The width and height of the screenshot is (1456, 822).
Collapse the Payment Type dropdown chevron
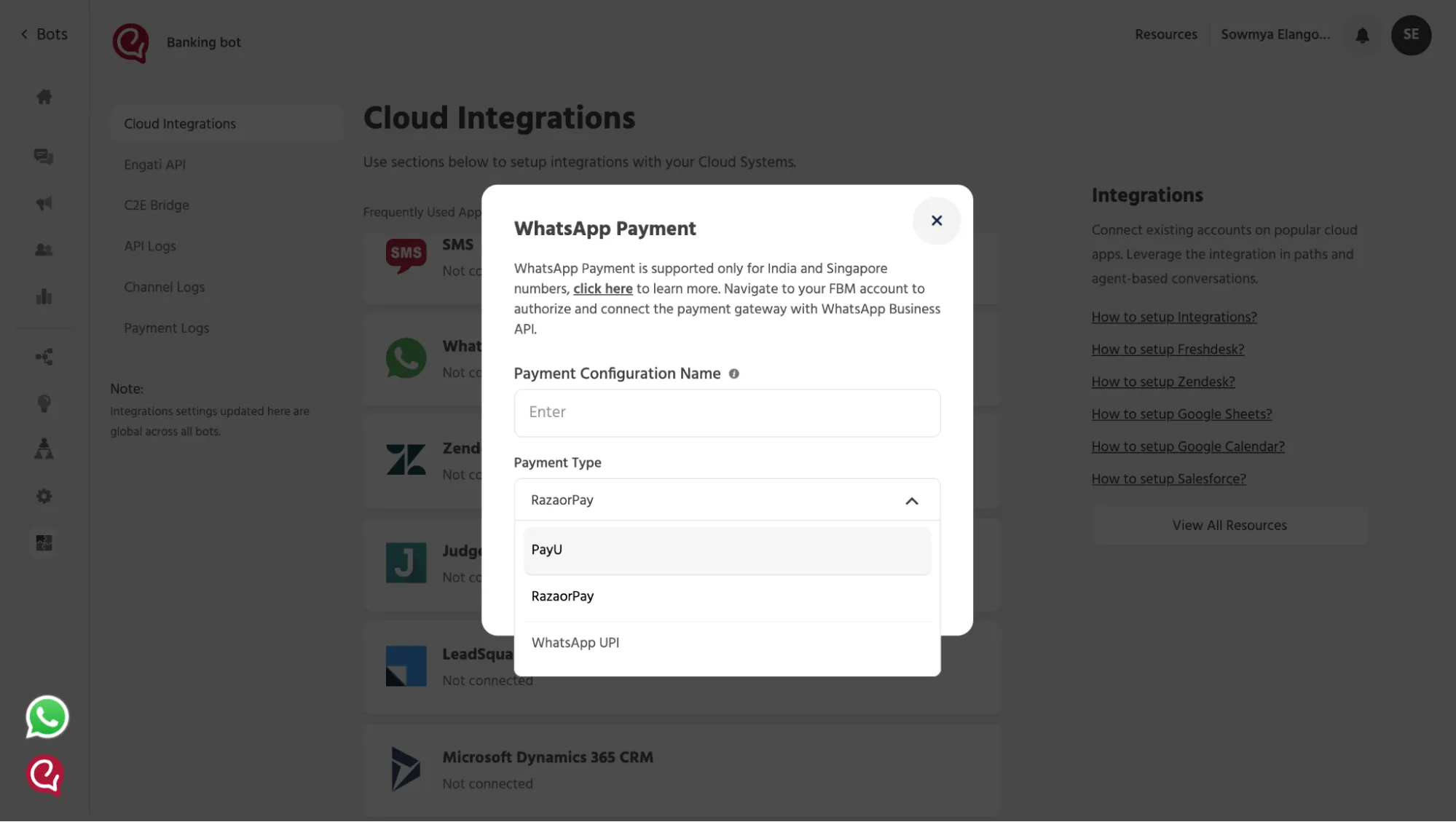911,501
